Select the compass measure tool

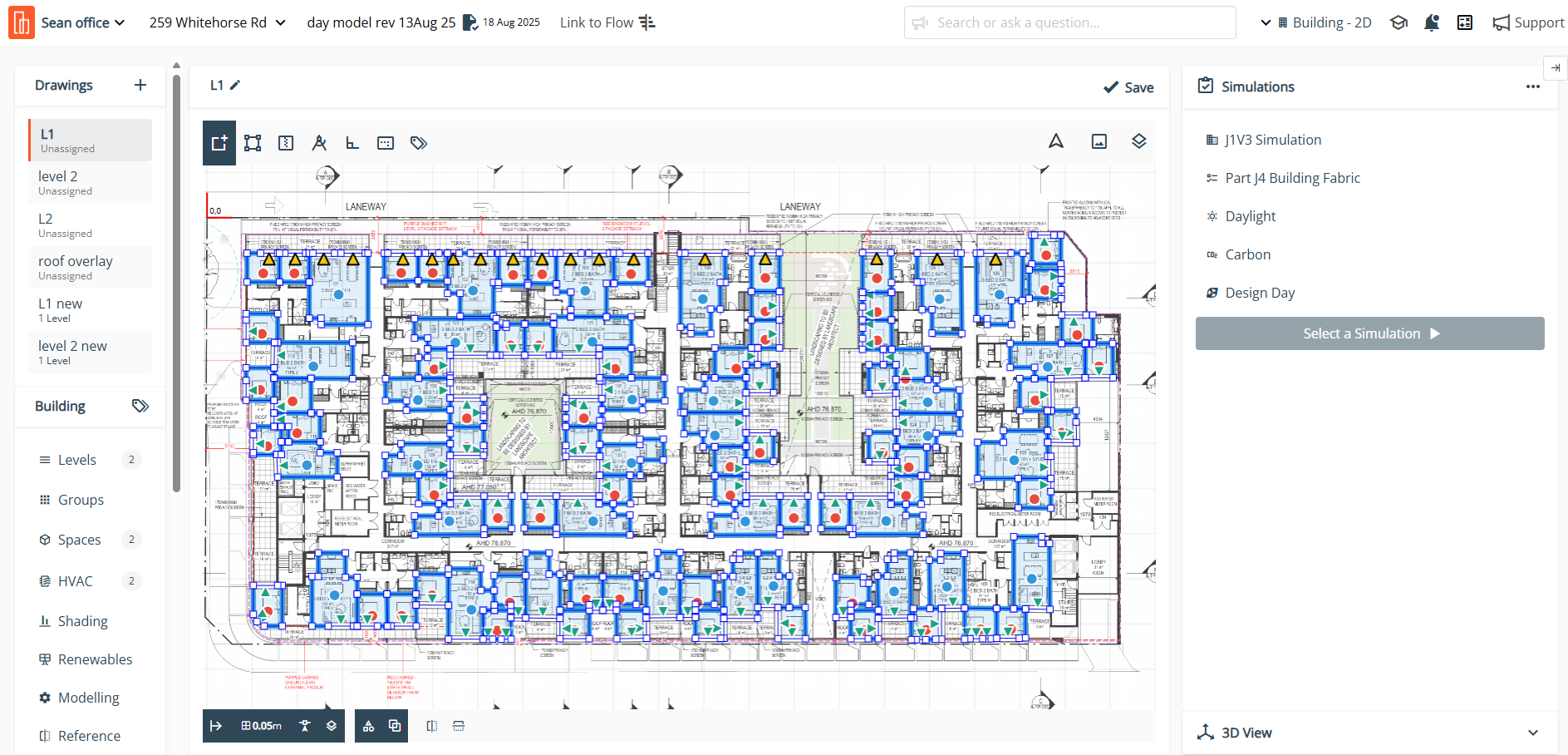click(x=319, y=143)
